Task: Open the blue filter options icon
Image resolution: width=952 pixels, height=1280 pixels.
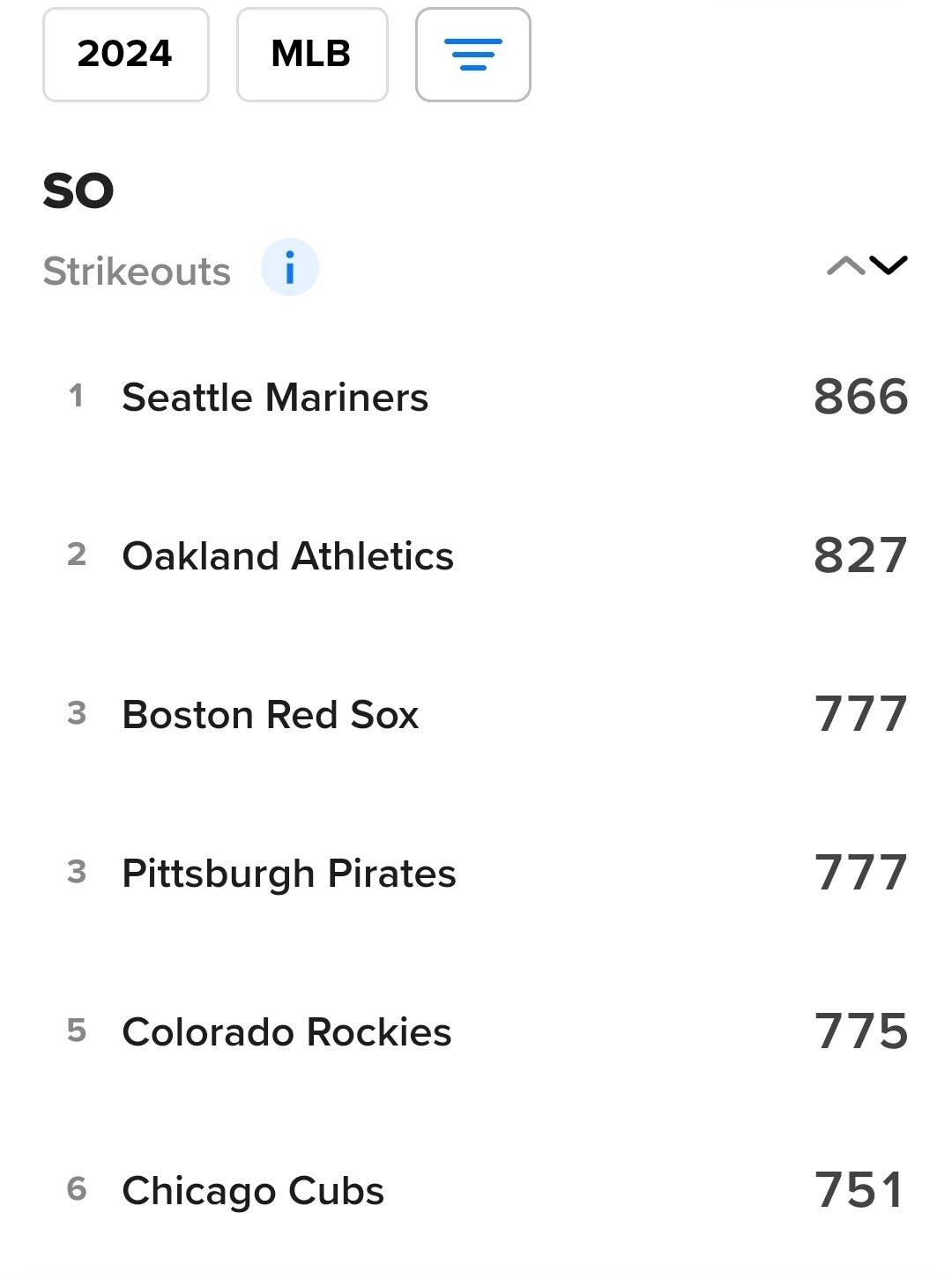Action: coord(472,55)
